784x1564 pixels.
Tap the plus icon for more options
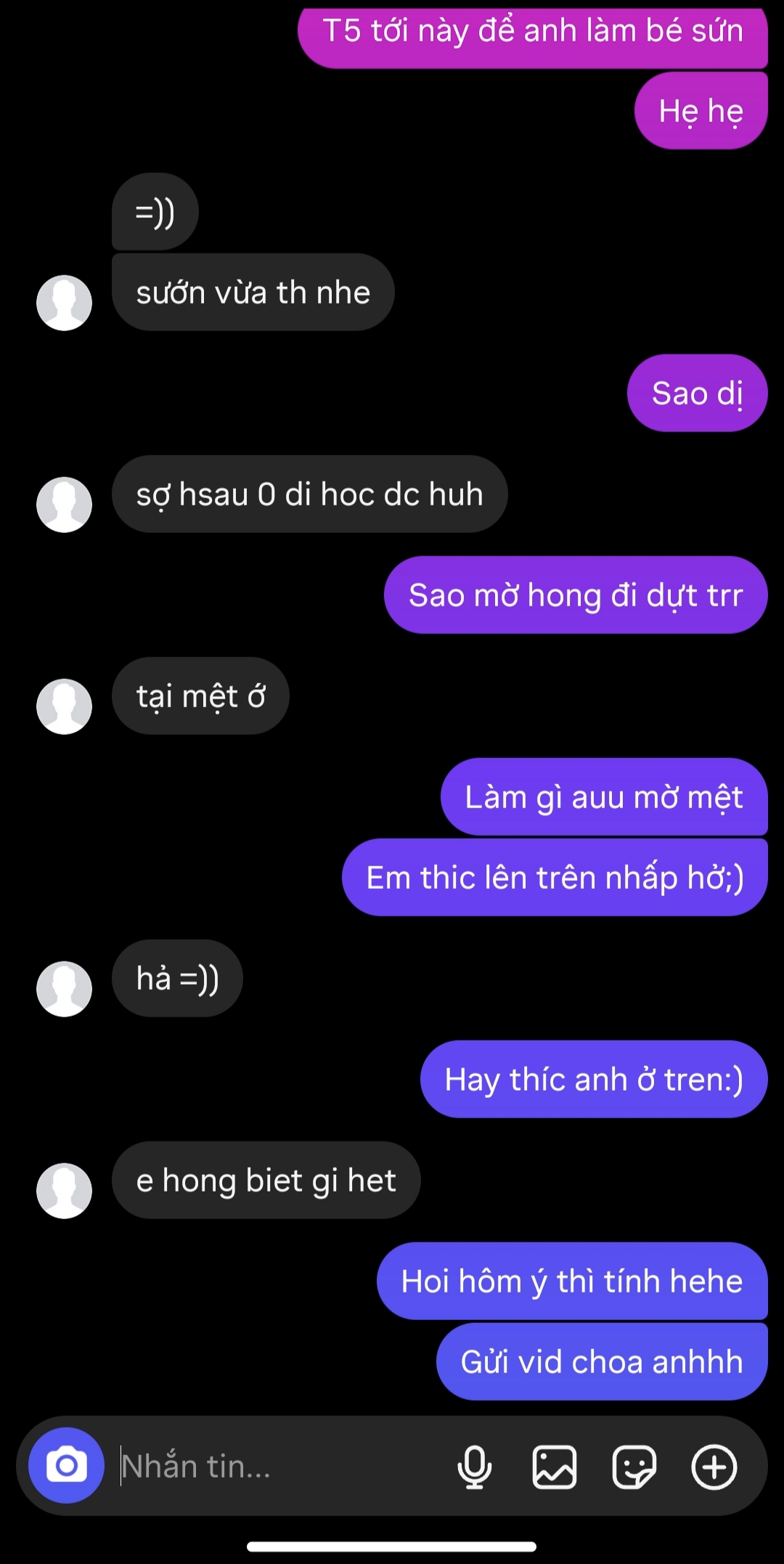tap(714, 1467)
